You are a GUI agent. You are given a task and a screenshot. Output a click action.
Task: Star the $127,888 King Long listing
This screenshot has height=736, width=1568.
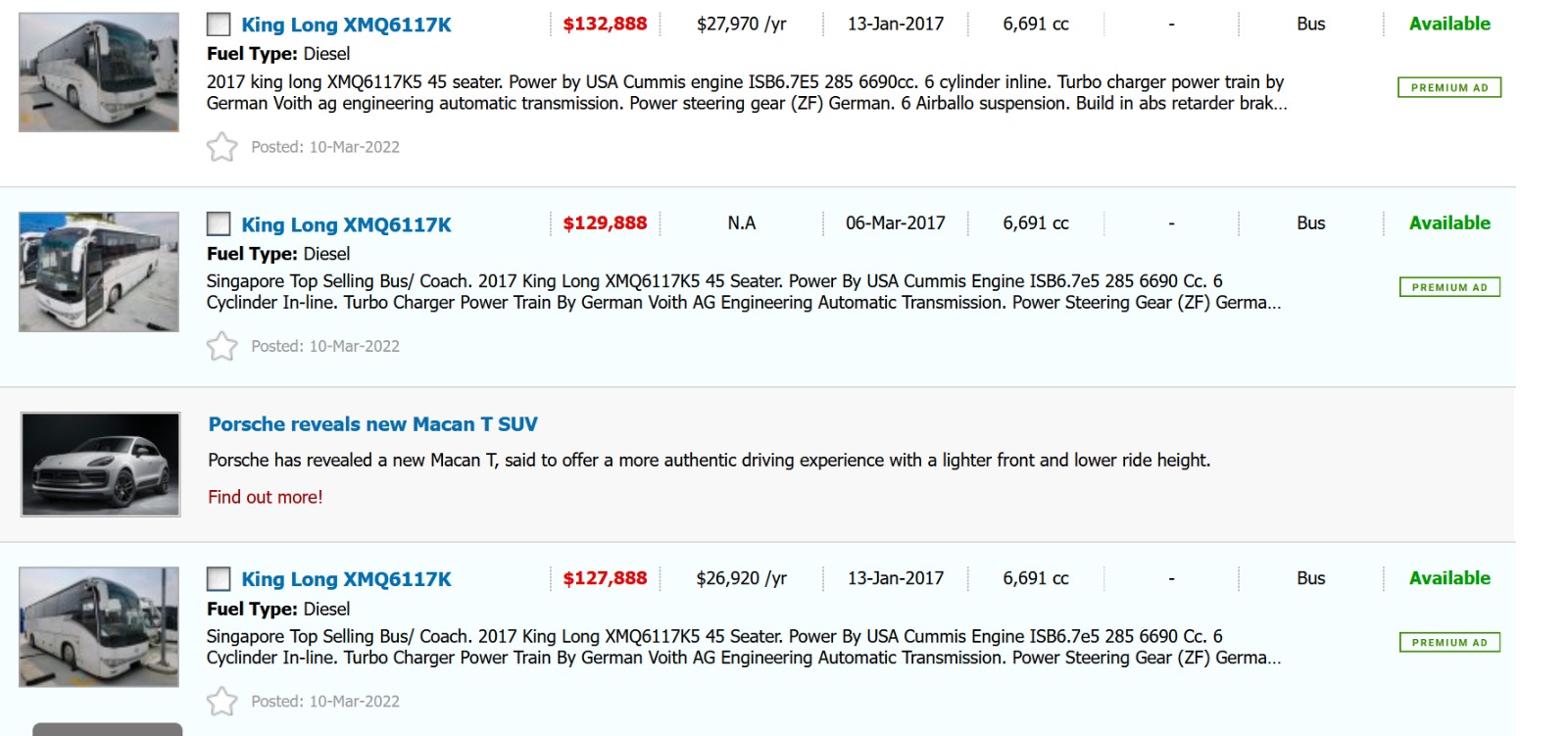[x=222, y=702]
